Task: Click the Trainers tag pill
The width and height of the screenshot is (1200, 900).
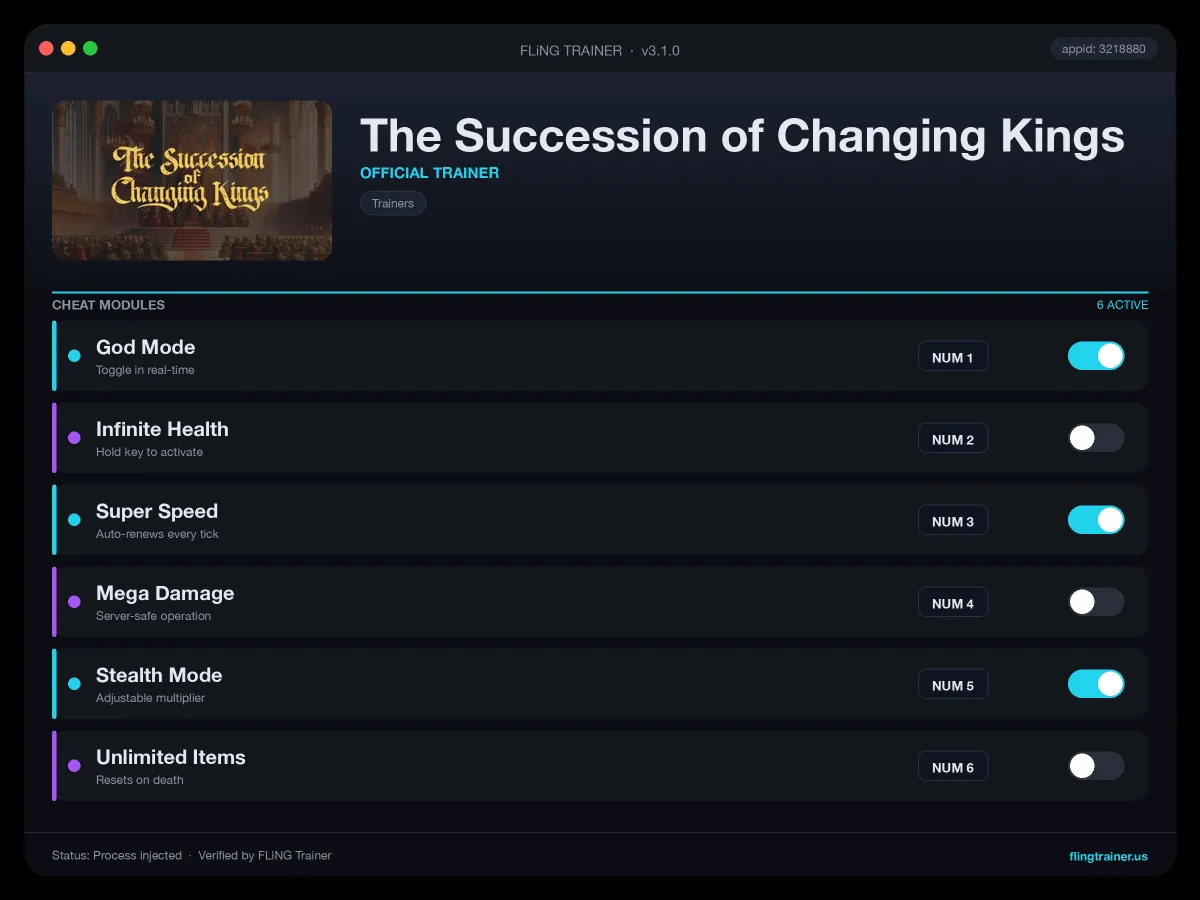Action: click(x=393, y=203)
